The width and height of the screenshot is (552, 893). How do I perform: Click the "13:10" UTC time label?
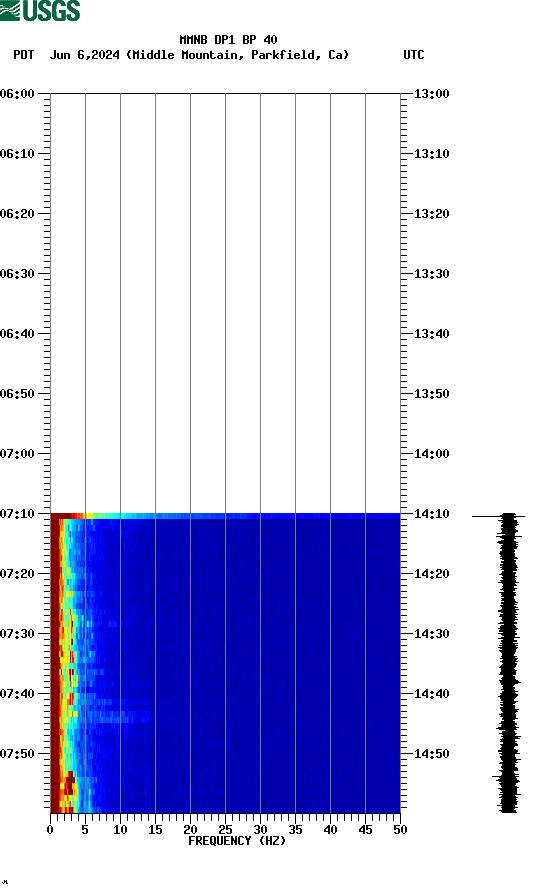(x=432, y=154)
